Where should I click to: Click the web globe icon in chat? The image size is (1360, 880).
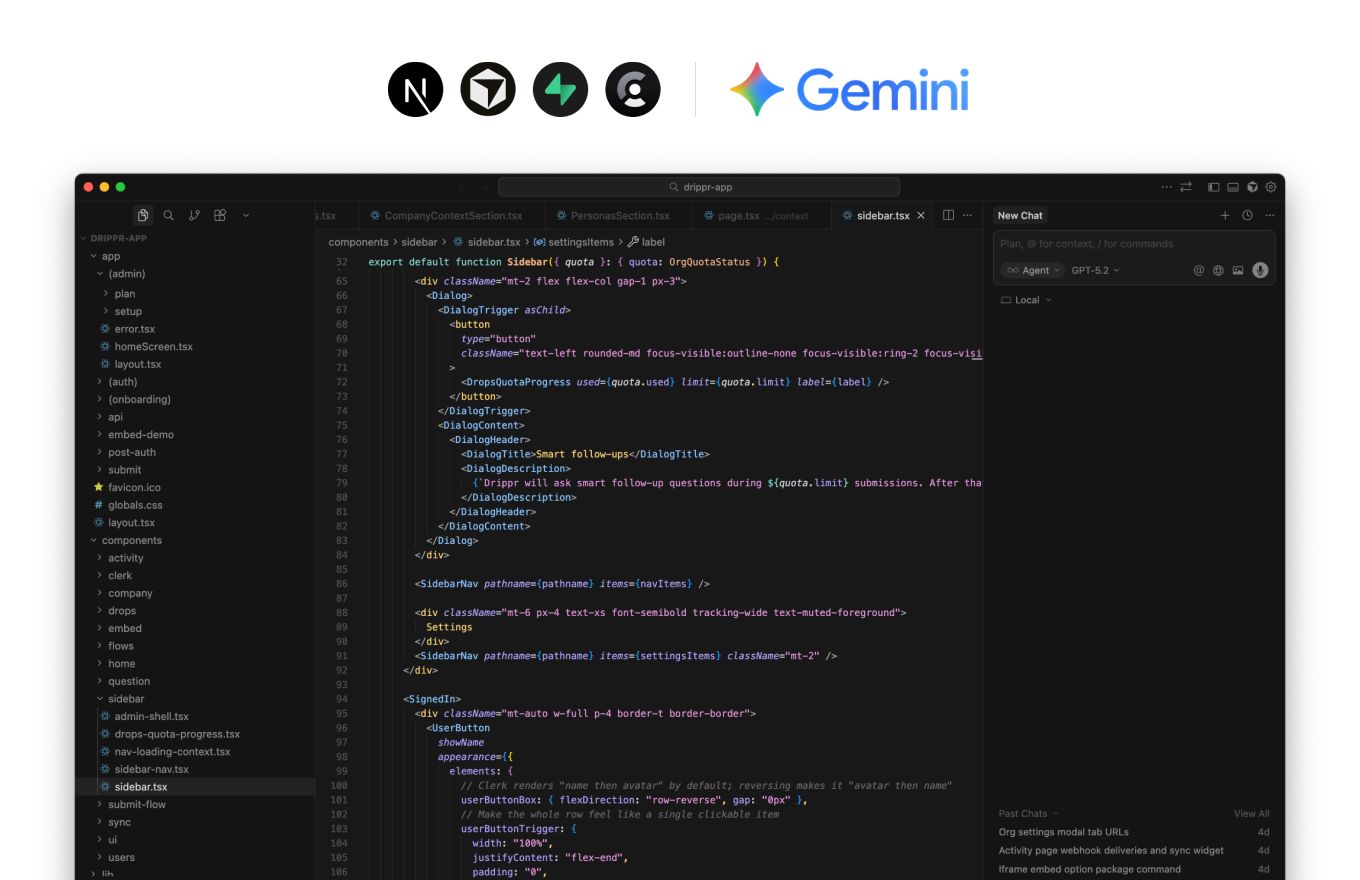click(x=1218, y=270)
